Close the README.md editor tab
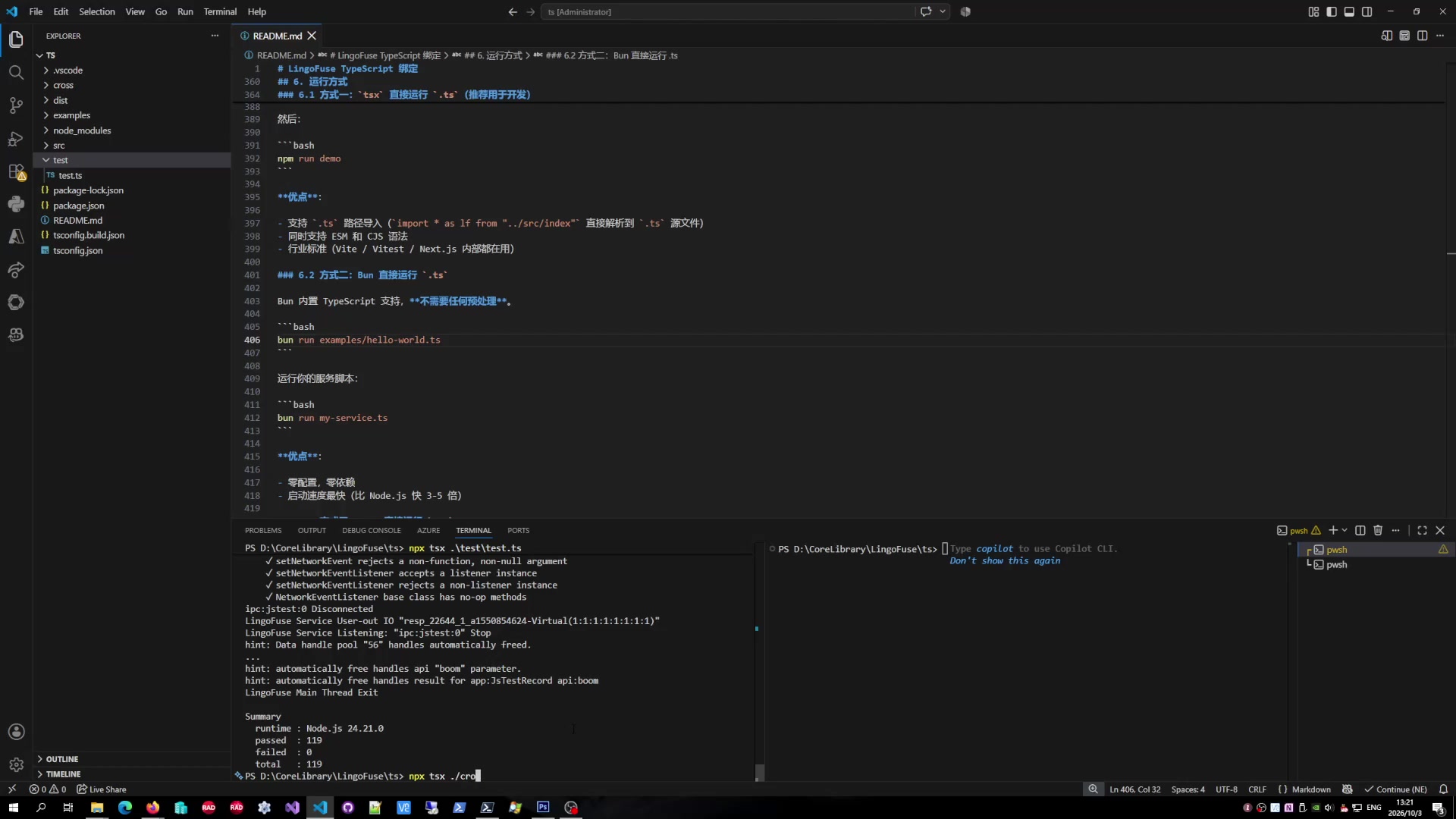 pyautogui.click(x=312, y=36)
